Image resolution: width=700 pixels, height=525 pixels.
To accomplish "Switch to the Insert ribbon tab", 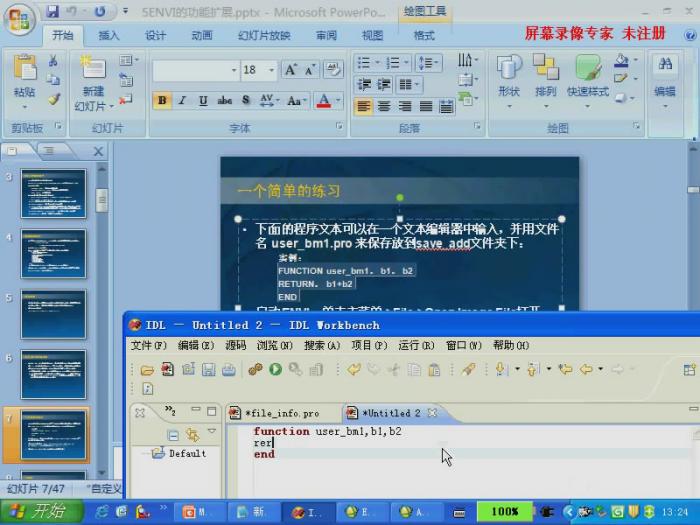I will 108,35.
